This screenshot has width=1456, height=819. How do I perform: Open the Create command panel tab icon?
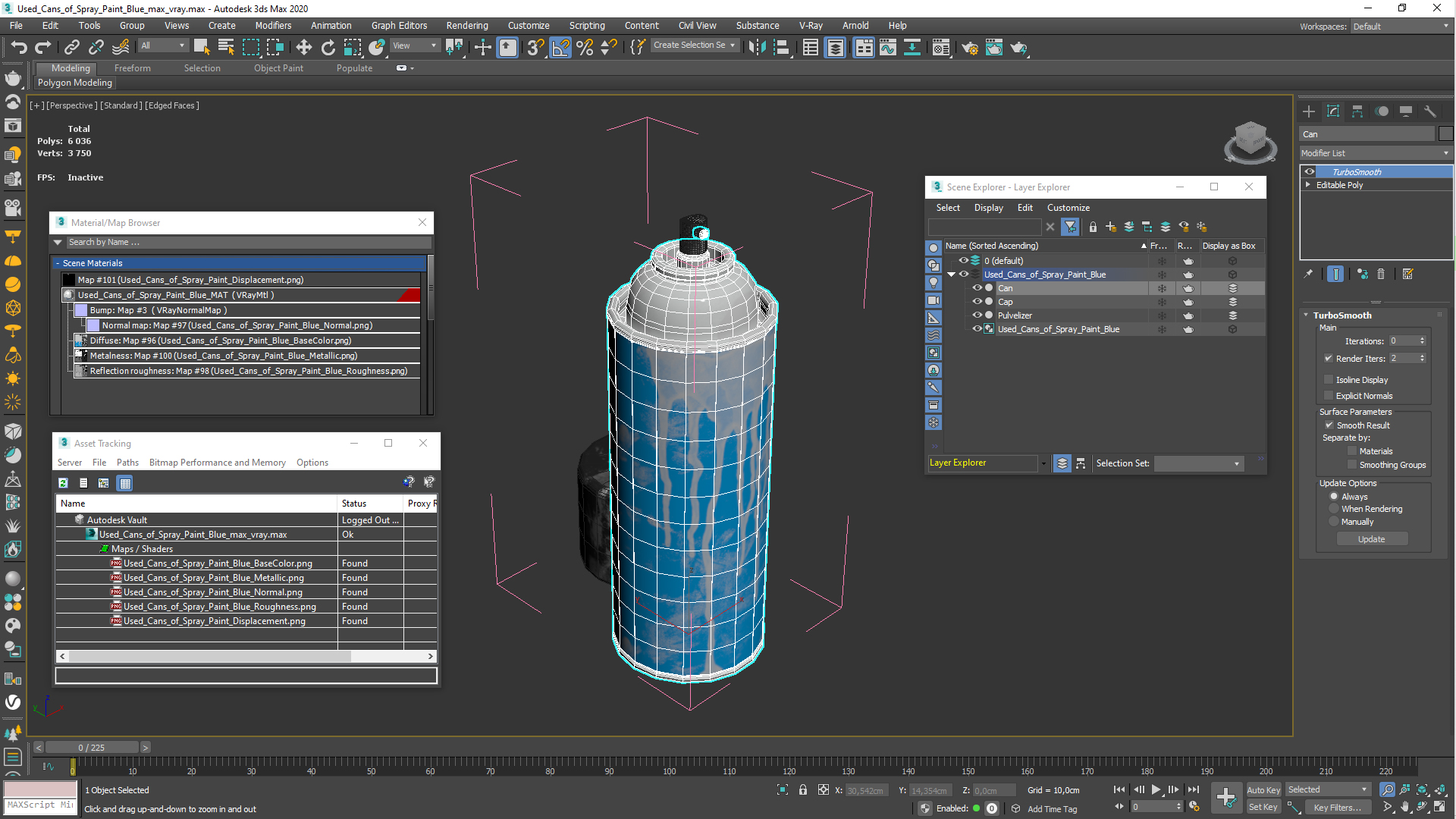pos(1309,111)
